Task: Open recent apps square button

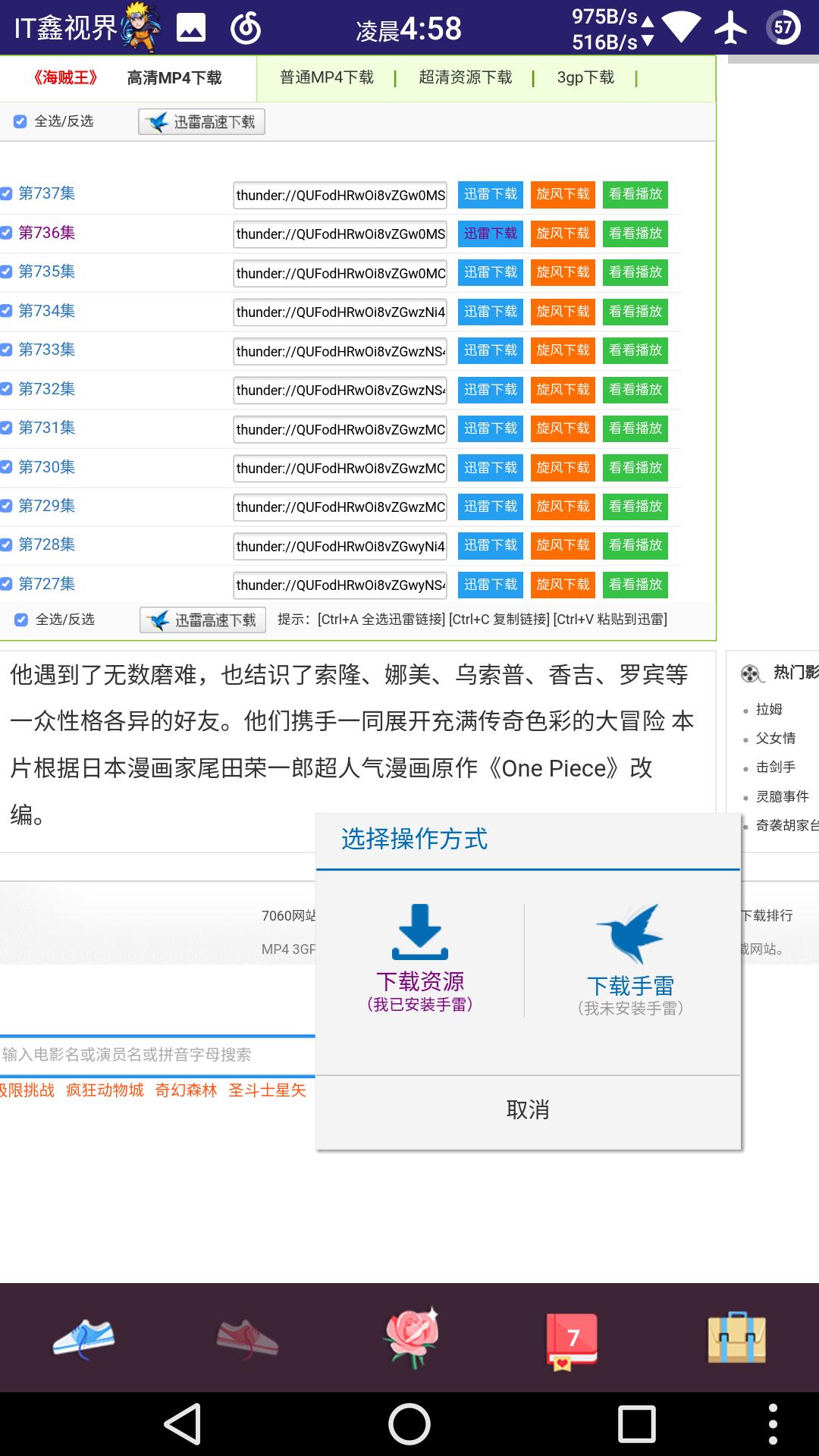Action: [636, 1423]
